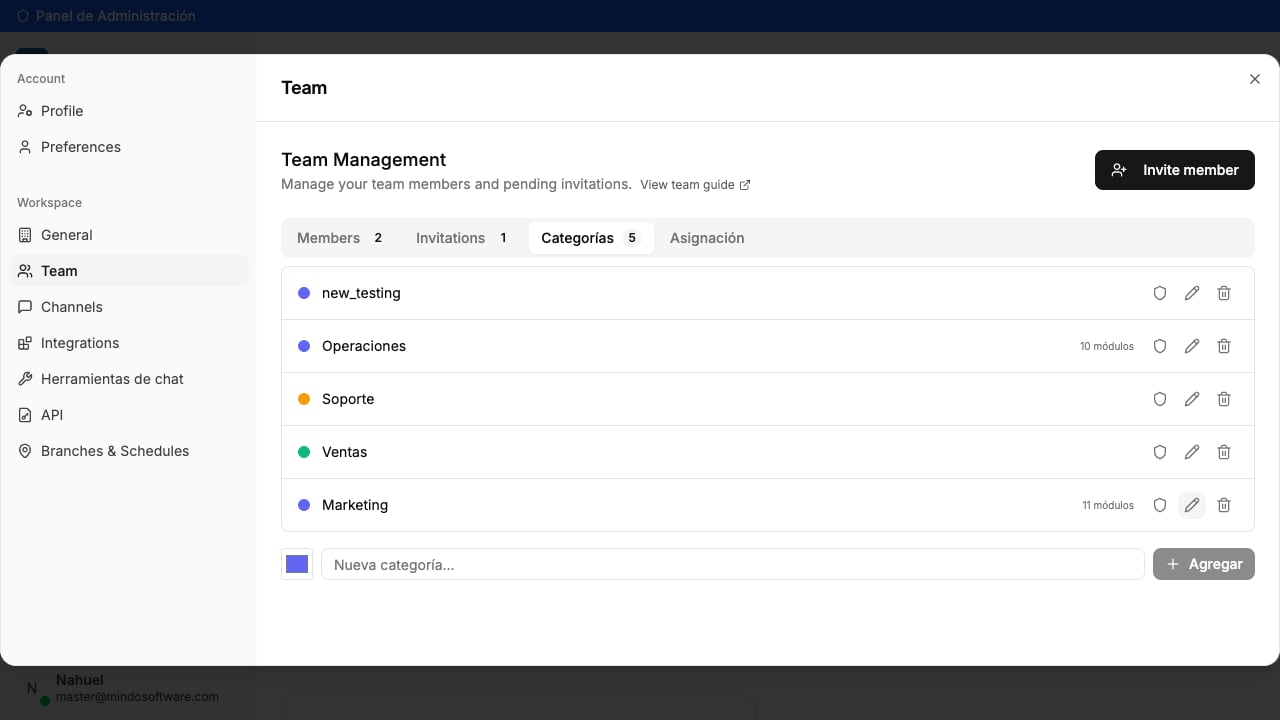Viewport: 1280px width, 720px height.
Task: Open permissions shield for Soporte category
Action: (1160, 399)
